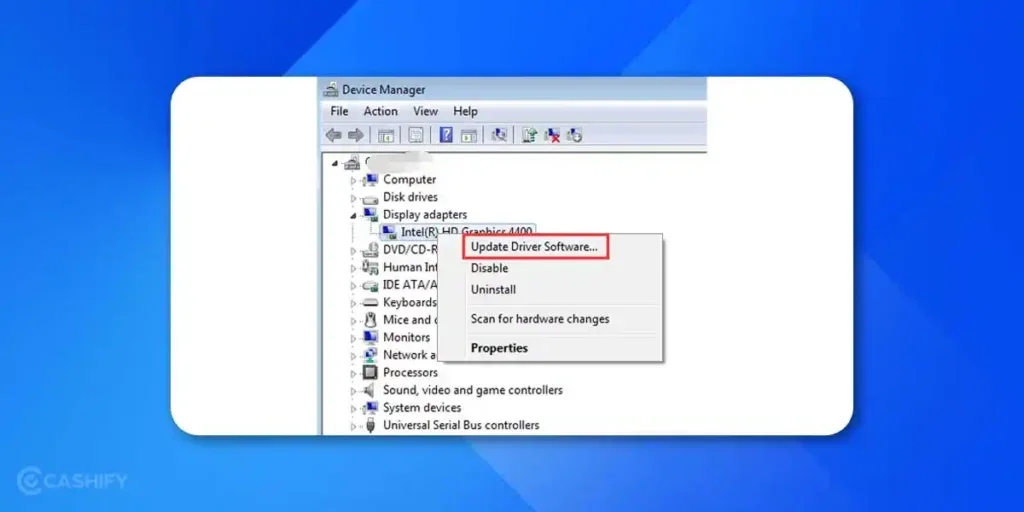
Task: Choose Properties from the context menu
Action: 499,348
